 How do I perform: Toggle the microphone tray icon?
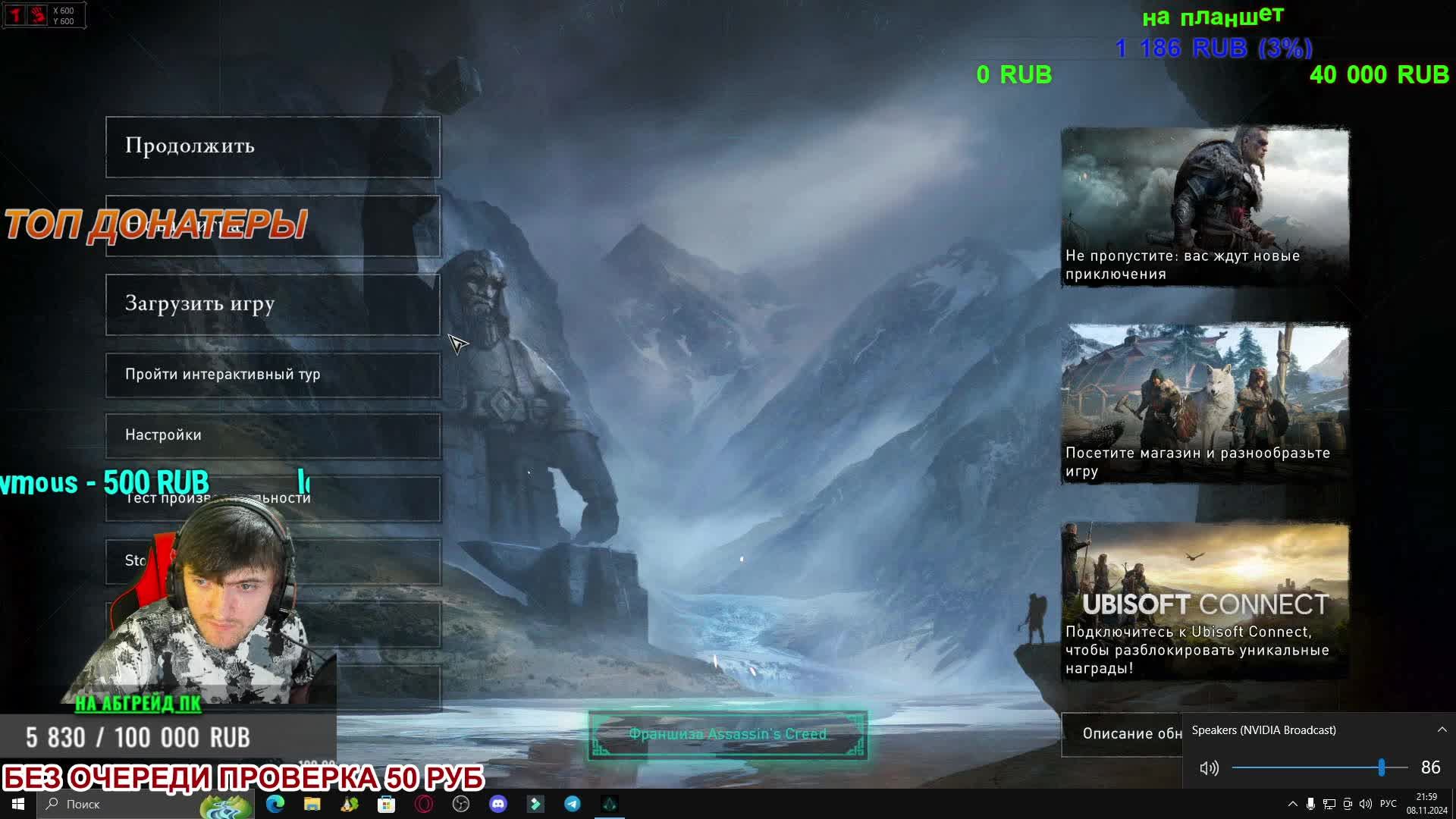pos(1310,804)
